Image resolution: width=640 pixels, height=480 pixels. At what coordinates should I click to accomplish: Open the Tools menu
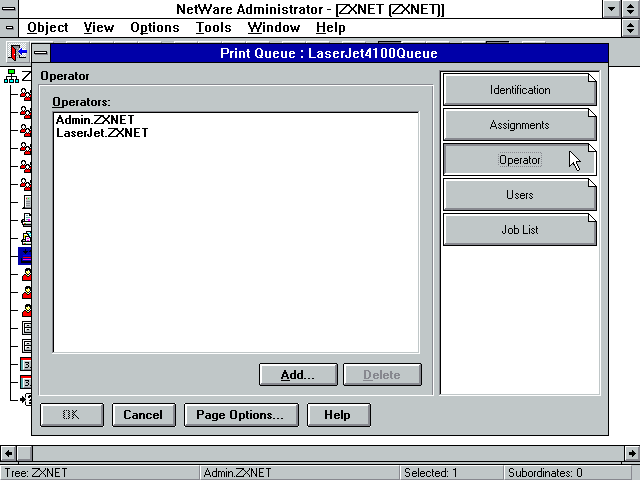(213, 28)
